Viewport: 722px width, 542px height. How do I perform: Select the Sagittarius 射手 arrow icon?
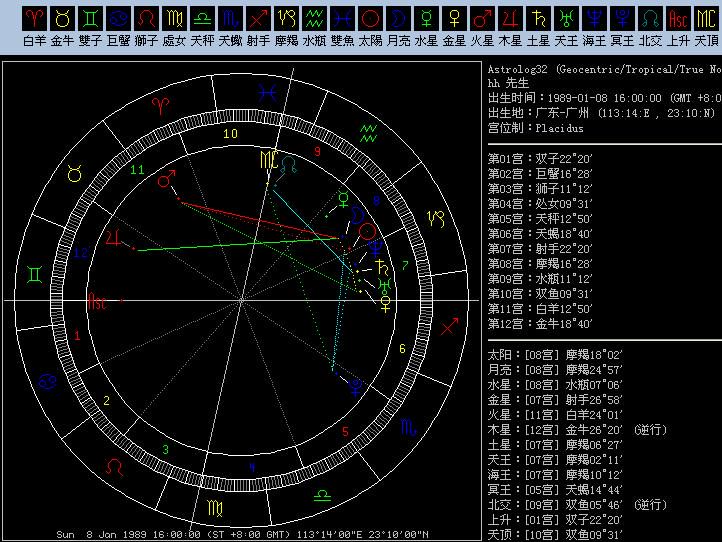click(258, 18)
